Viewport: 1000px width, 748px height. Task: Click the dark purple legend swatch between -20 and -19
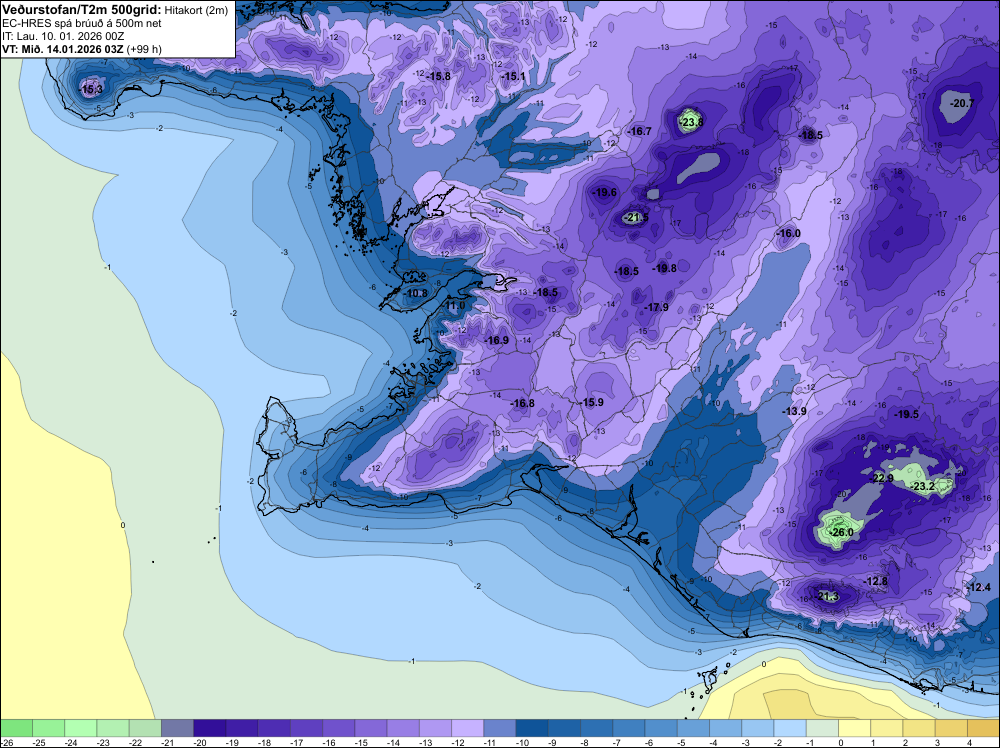(210, 728)
